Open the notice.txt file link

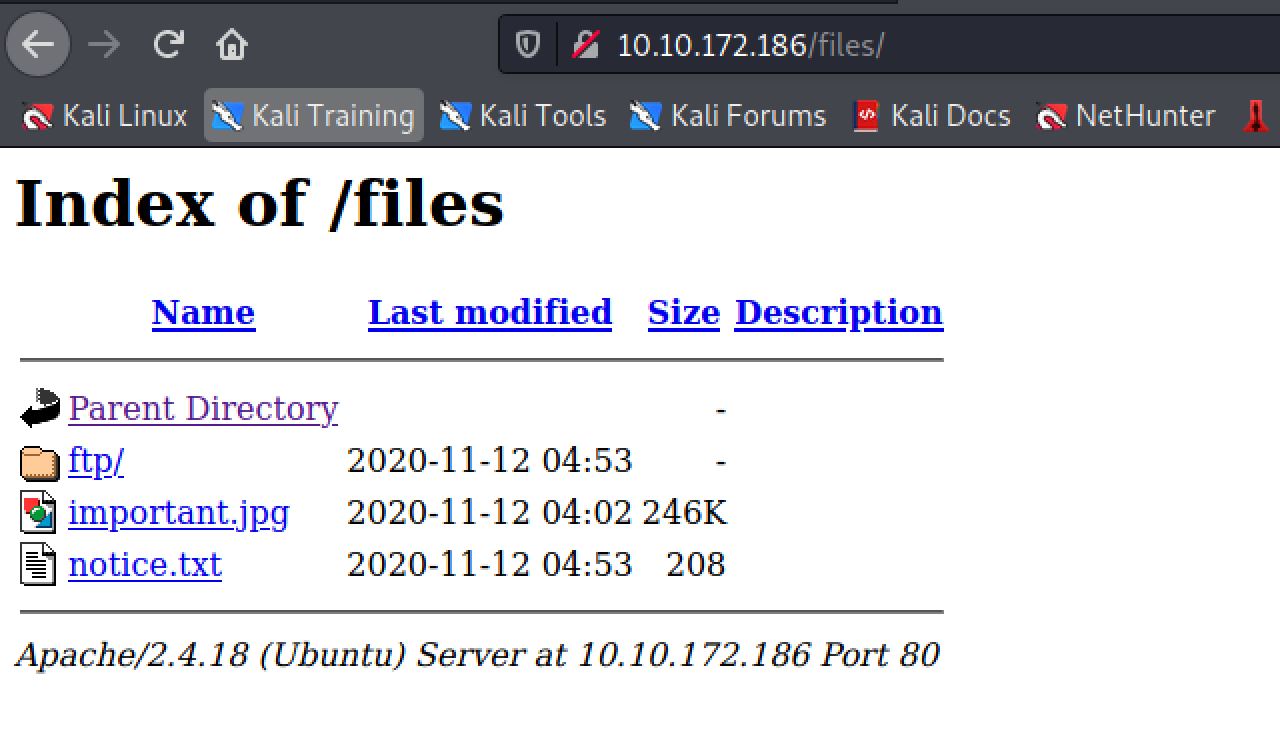click(145, 565)
